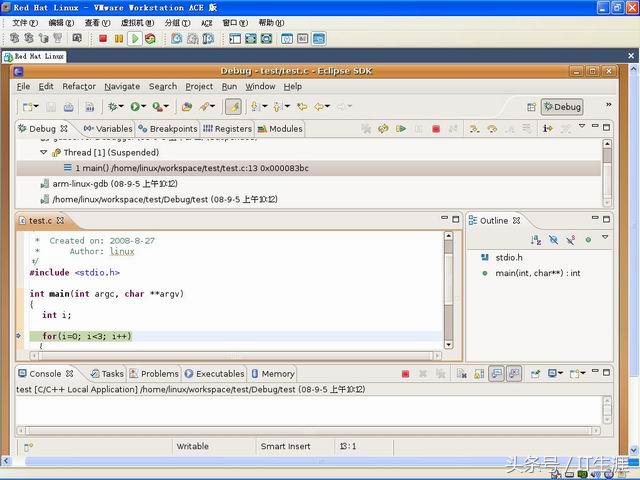Collapse the Thread [1] (Suspended) node
Image resolution: width=640 pixels, height=480 pixels.
(x=44, y=152)
